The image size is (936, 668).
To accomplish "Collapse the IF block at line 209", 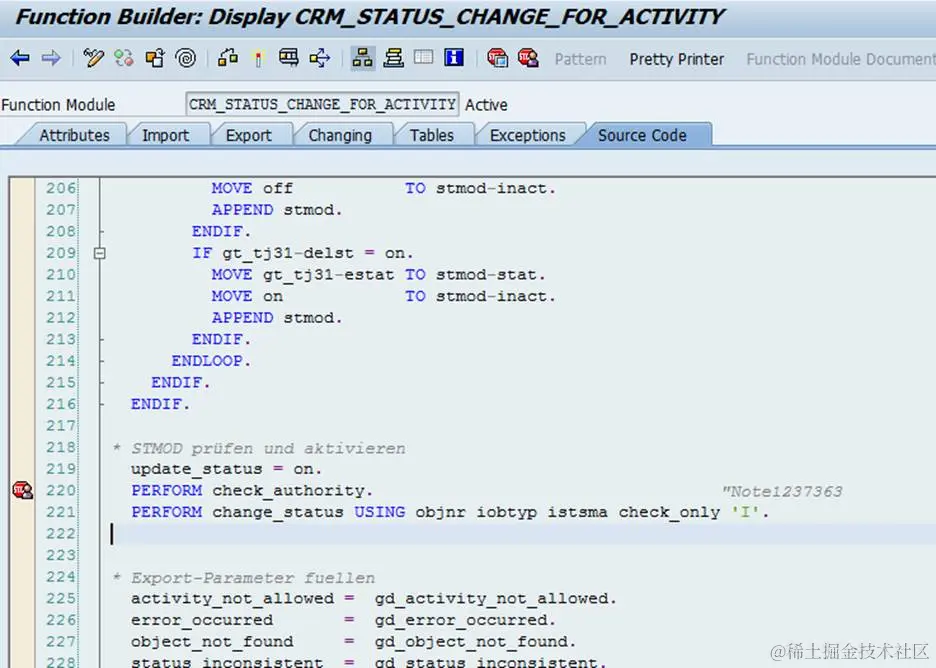I will 100,253.
